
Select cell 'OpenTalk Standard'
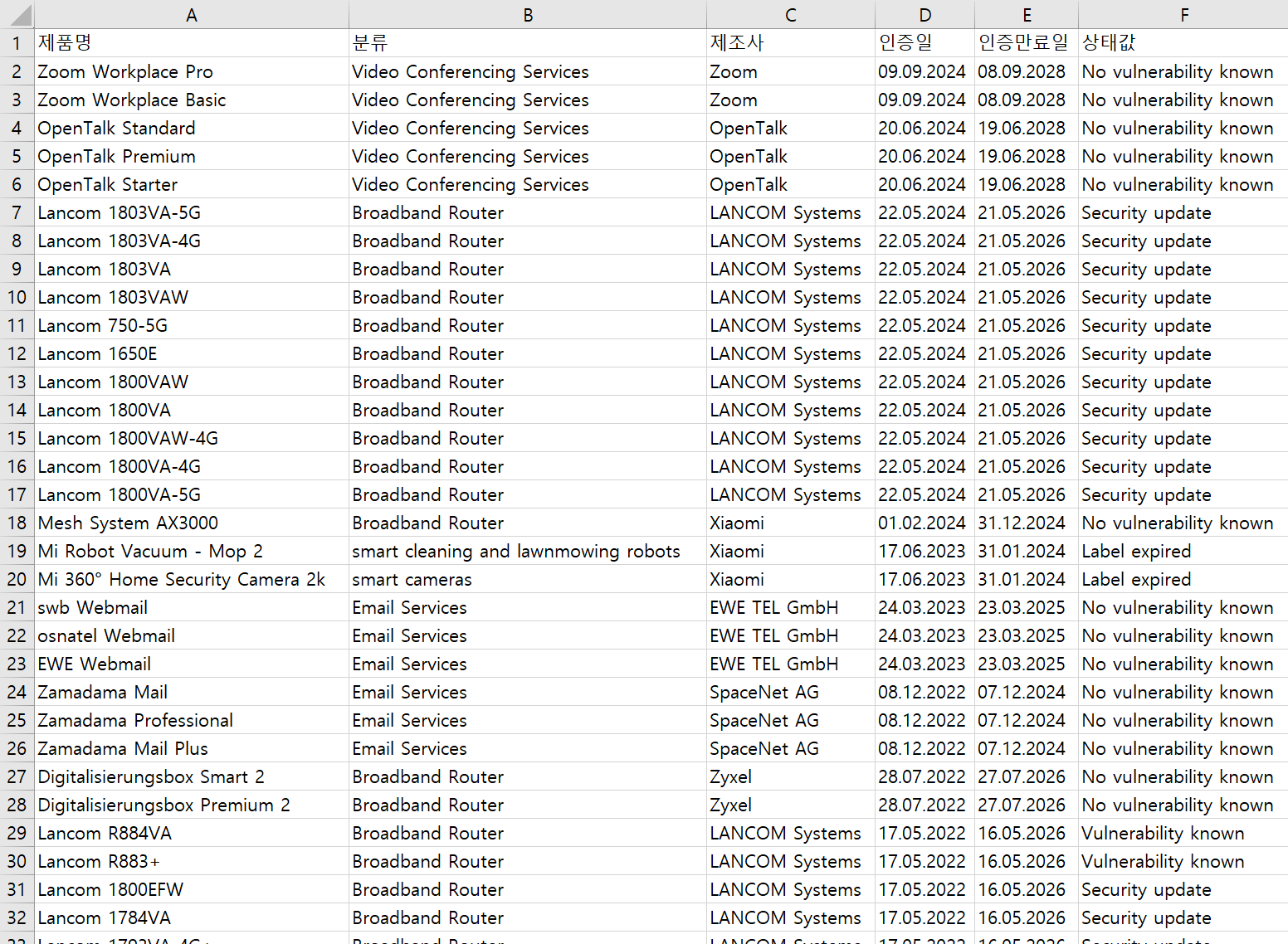[x=192, y=128]
